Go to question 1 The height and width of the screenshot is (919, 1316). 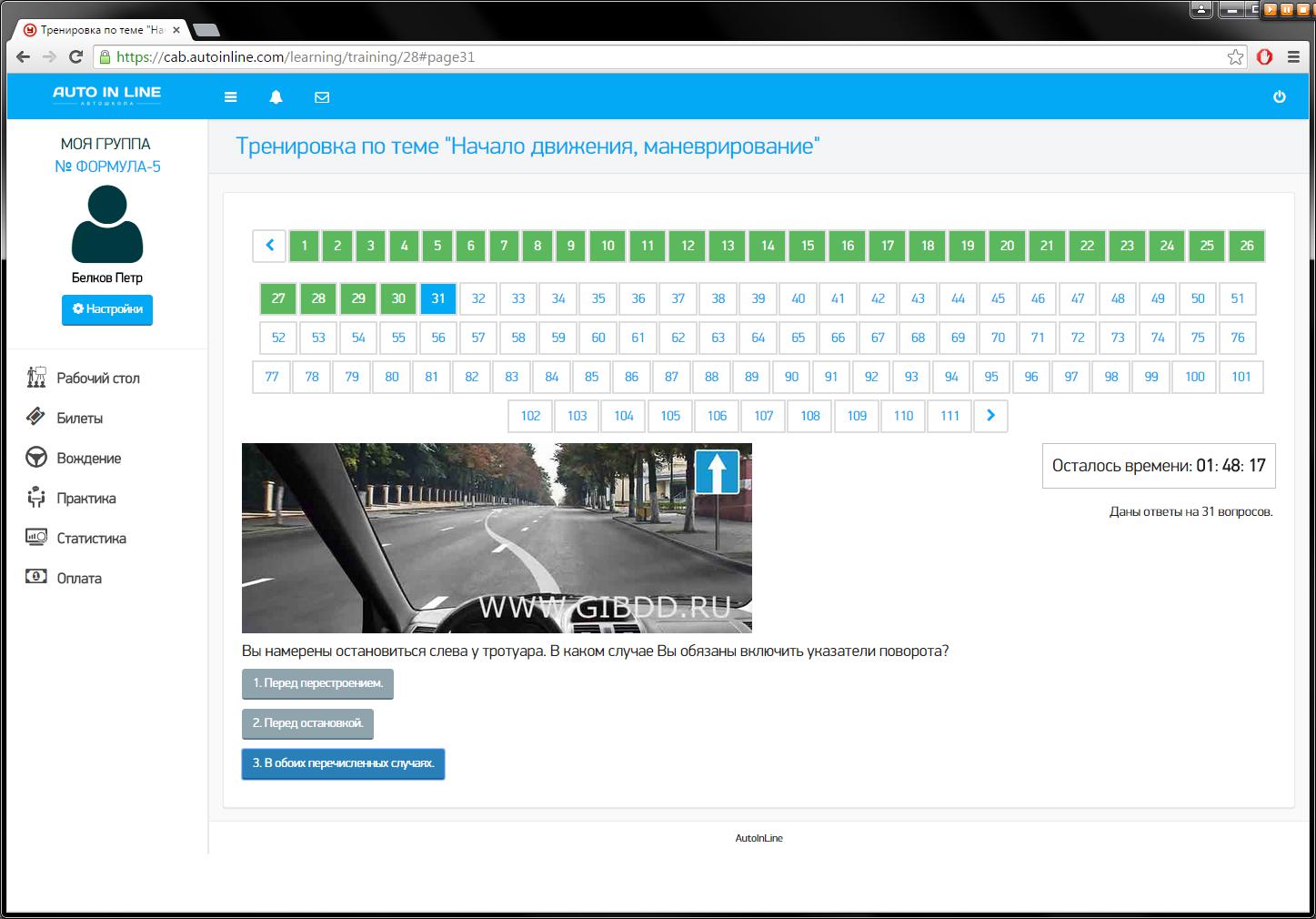pos(304,246)
